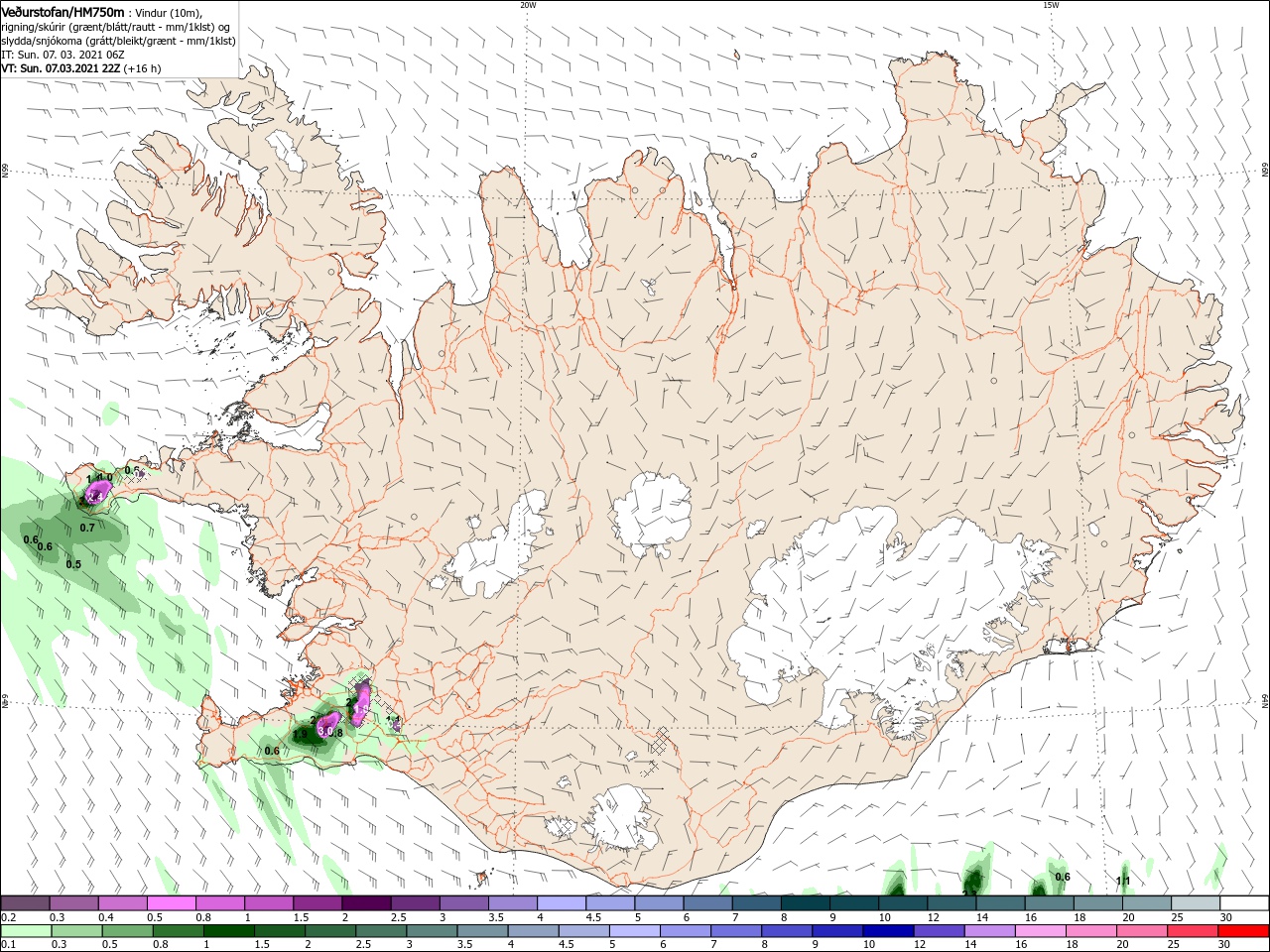Click the '0.1' label on the rain scale
The width and height of the screenshot is (1270, 952).
point(8,944)
